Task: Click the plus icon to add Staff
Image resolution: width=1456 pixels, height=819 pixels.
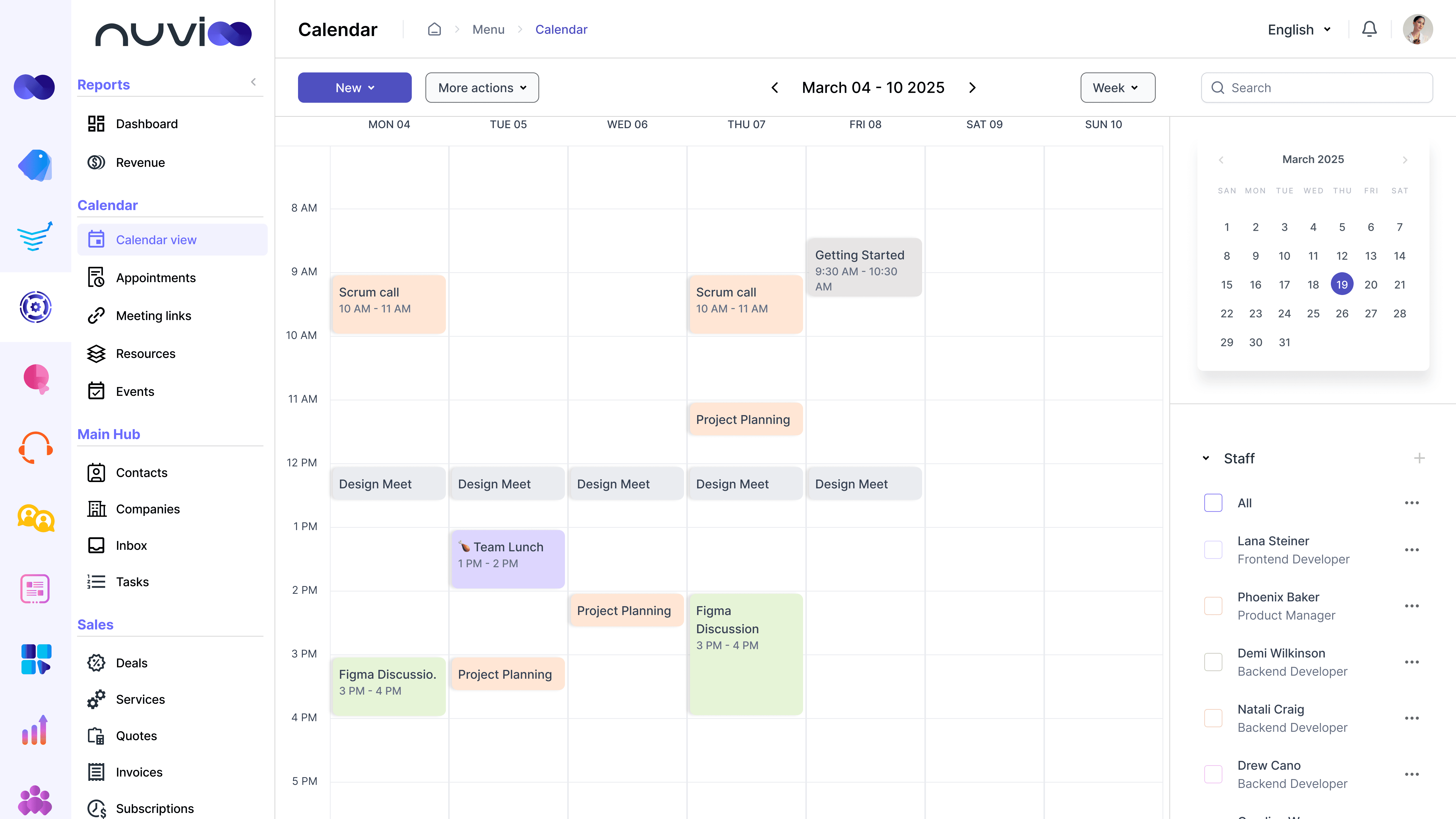Action: pyautogui.click(x=1419, y=458)
